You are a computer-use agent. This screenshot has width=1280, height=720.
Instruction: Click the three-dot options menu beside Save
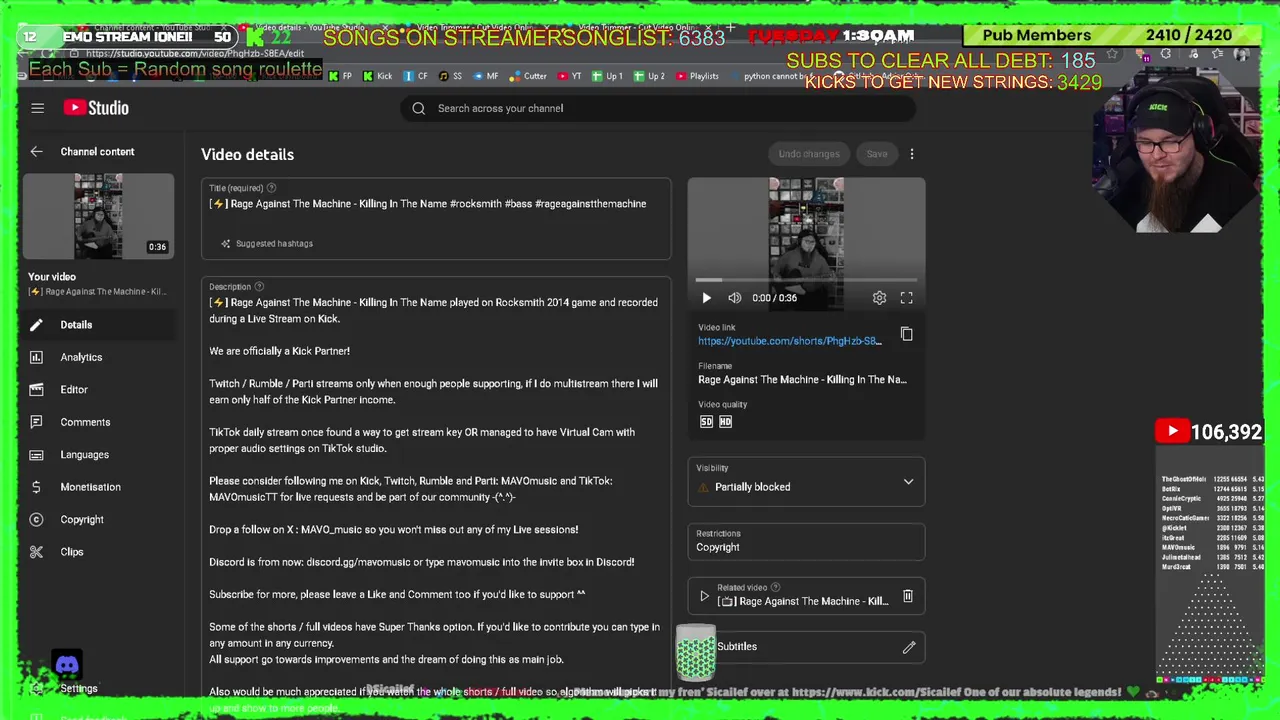coord(911,154)
